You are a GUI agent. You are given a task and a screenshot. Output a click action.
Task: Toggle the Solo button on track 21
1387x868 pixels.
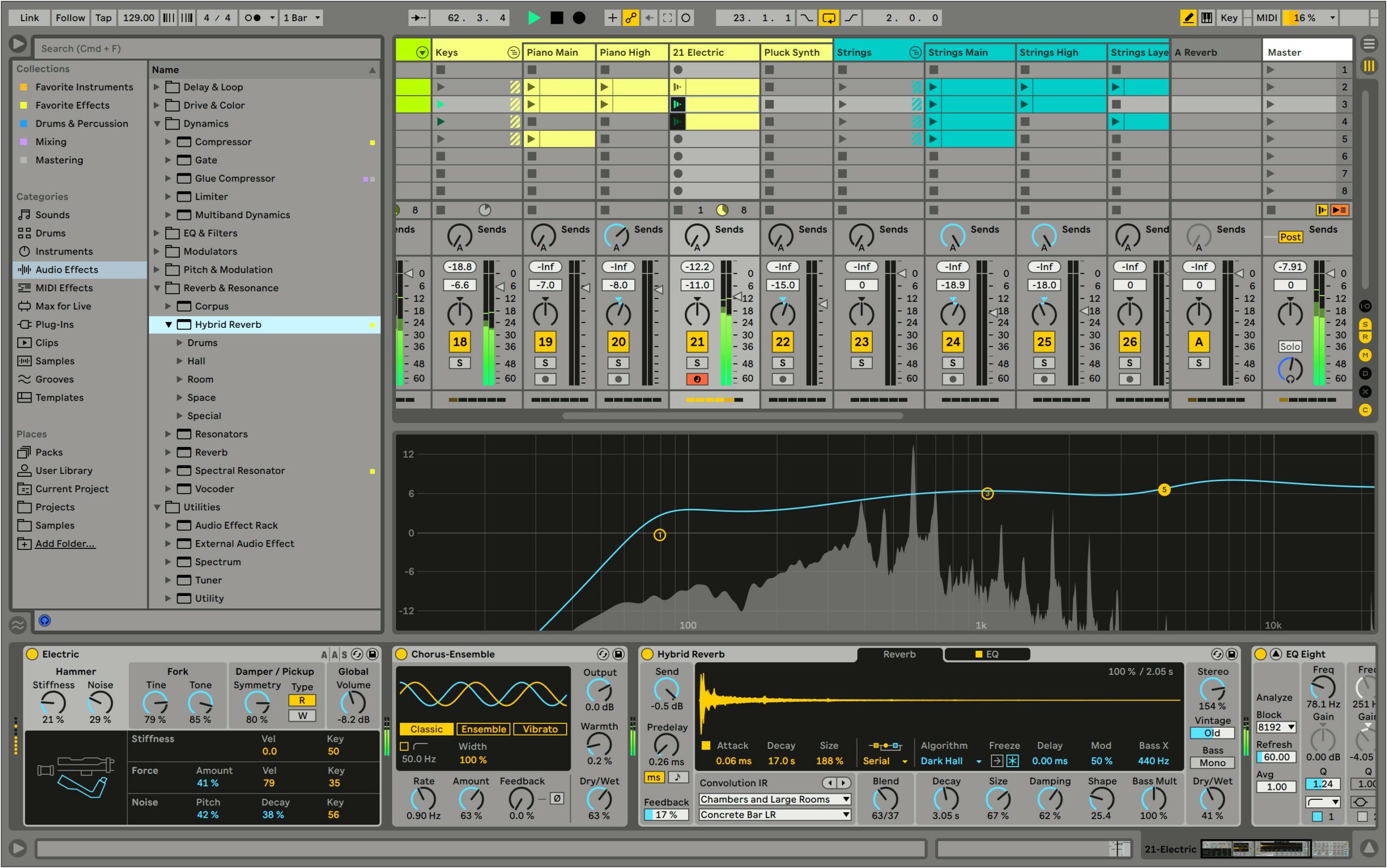[696, 362]
